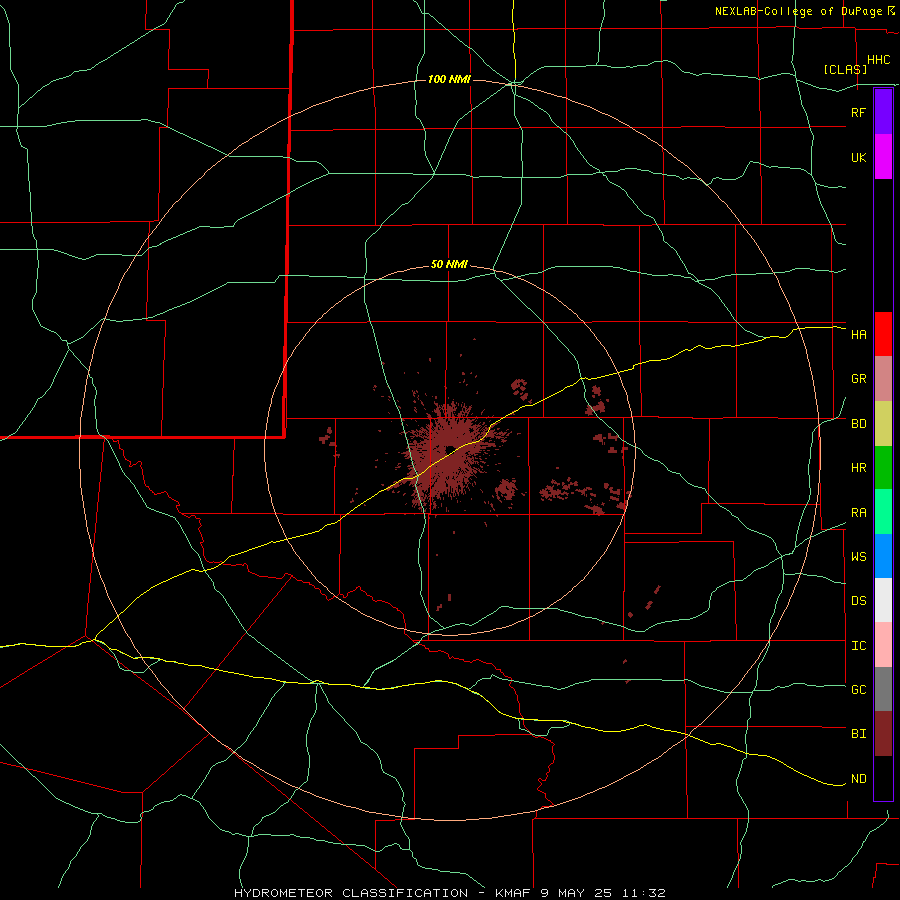Click the 100 NMI range ring label
The image size is (900, 900).
coord(449,79)
